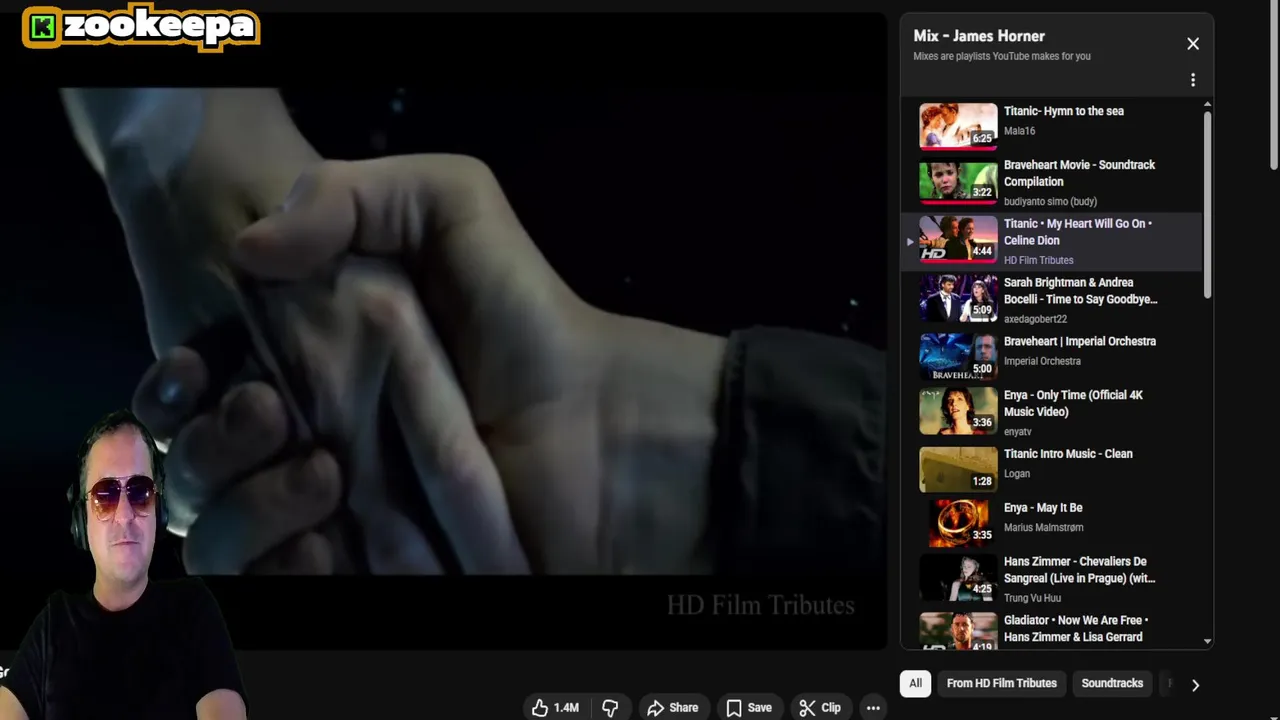
Task: Open the Braveheart Soundtrack Compilation thumbnail
Action: coord(958,180)
